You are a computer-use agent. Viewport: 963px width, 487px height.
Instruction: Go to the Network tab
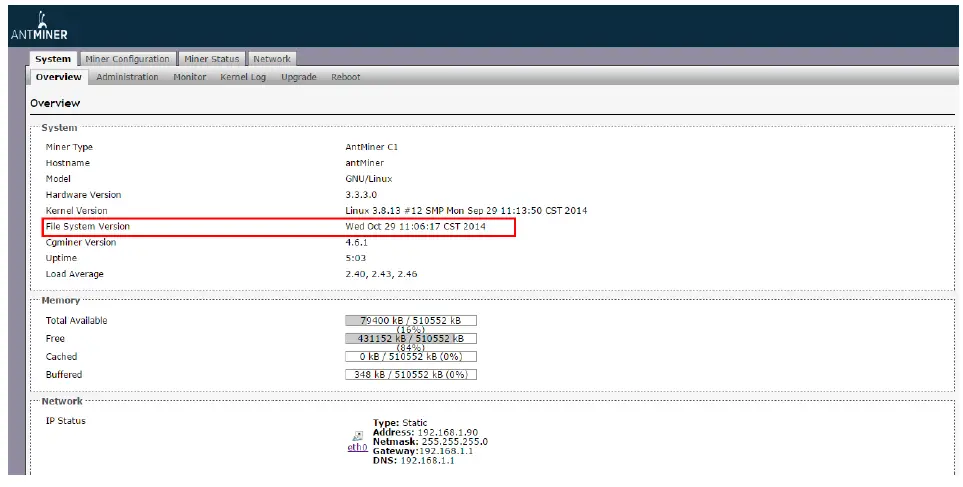(271, 59)
